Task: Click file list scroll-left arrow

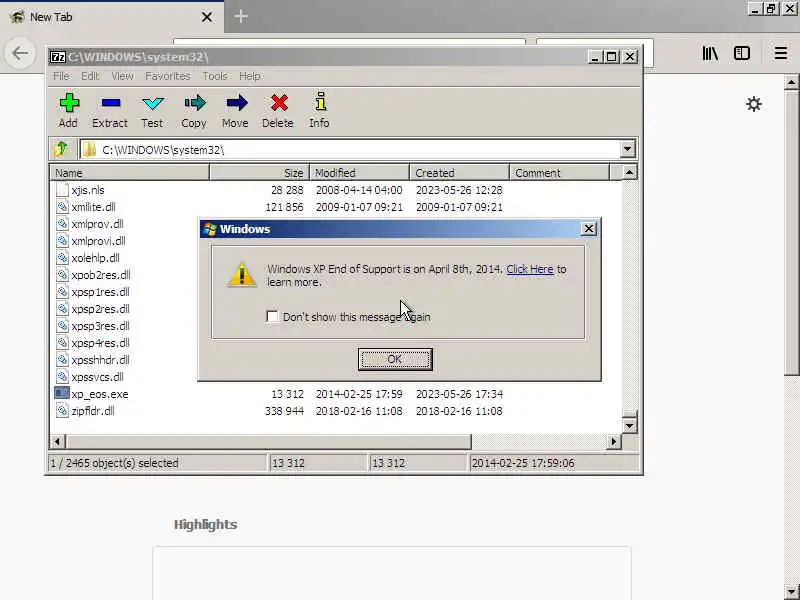Action: click(57, 441)
